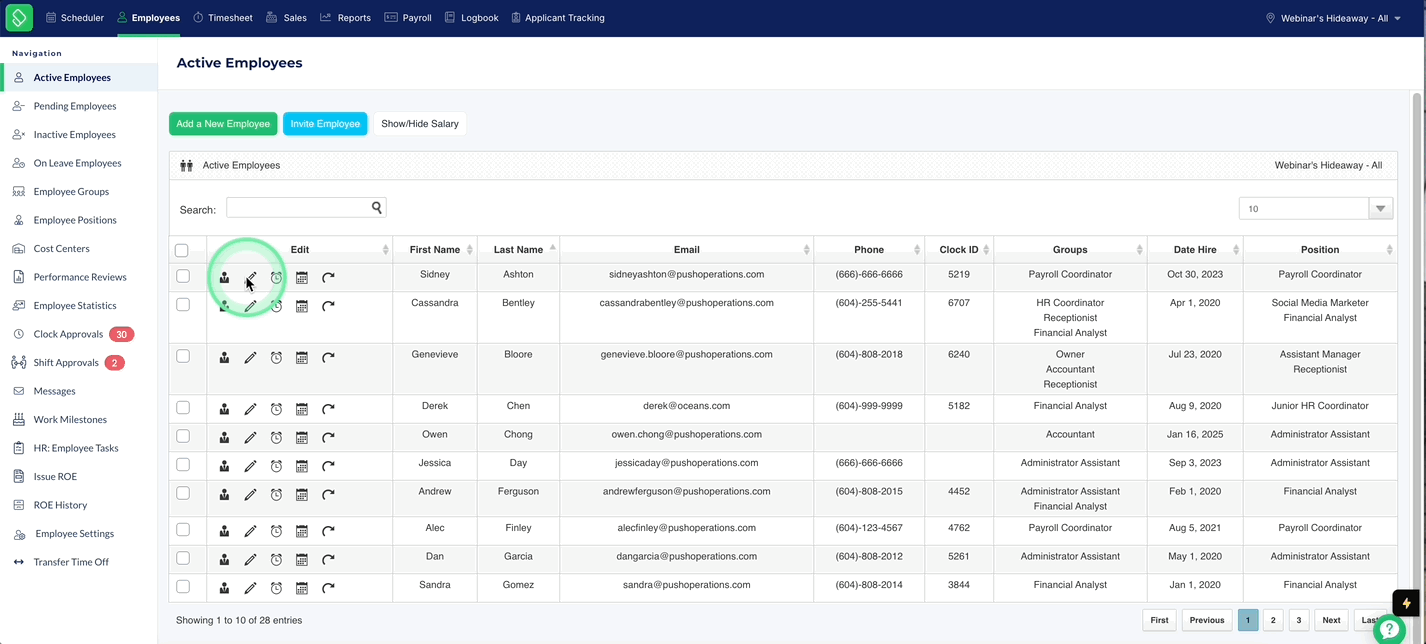Click Add a New Employee button

(223, 124)
